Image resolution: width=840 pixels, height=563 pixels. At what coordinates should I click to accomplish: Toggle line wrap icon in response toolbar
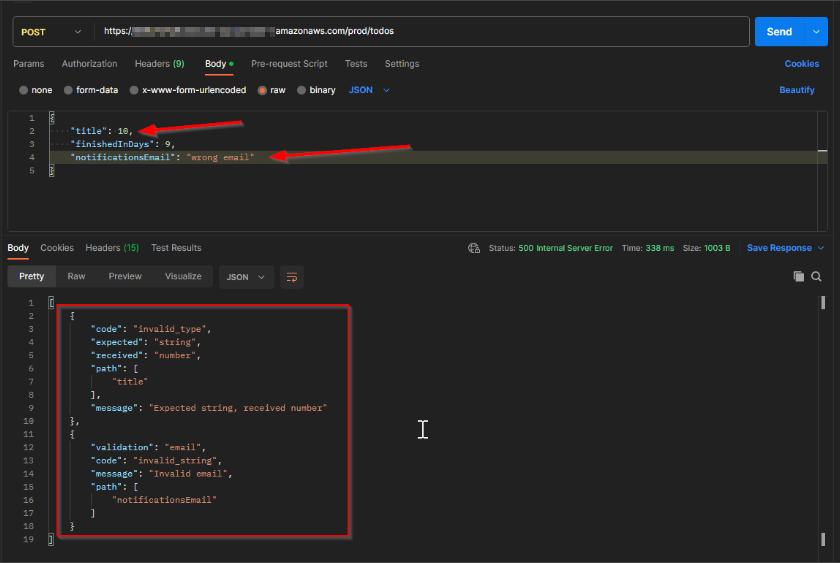coord(292,277)
